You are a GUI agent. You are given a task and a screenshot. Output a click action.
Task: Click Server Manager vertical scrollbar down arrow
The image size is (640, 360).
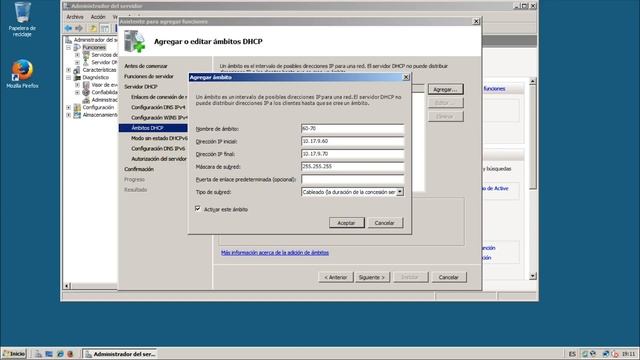click(x=533, y=276)
